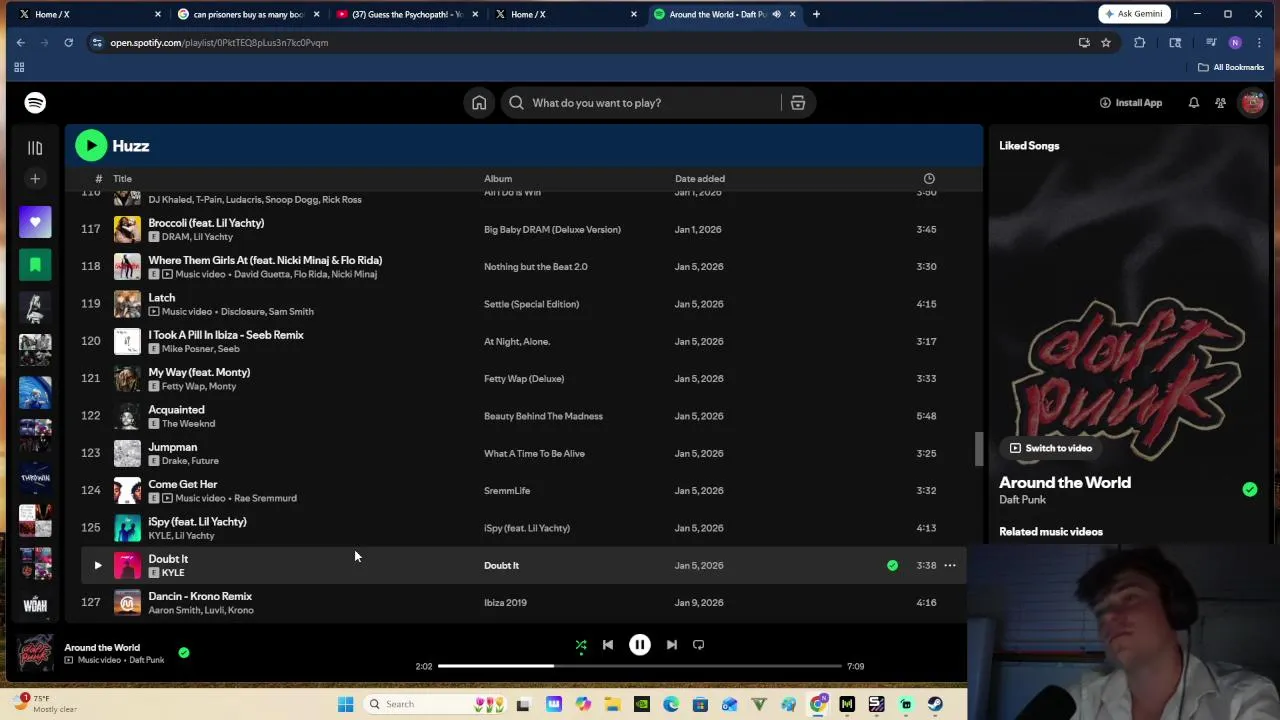This screenshot has width=1280, height=720.
Task: Toggle shuffle in the player bar
Action: [x=581, y=645]
